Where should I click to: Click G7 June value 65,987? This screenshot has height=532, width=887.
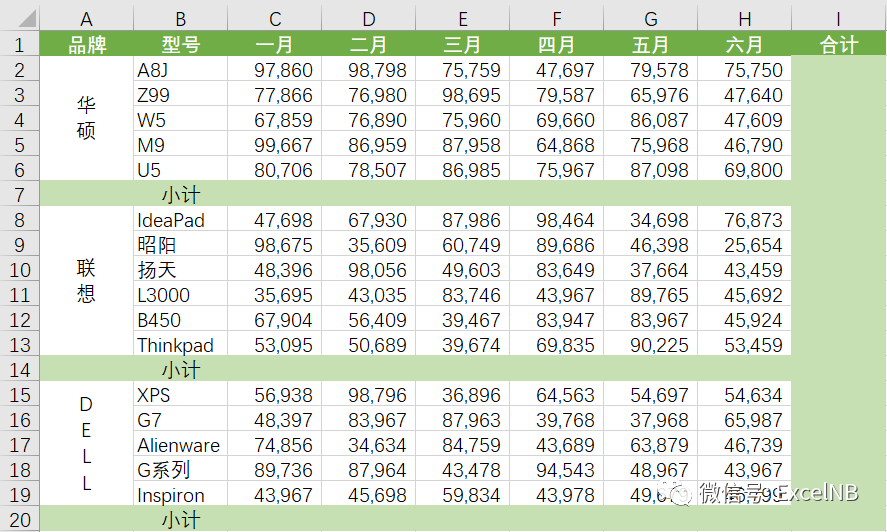744,419
